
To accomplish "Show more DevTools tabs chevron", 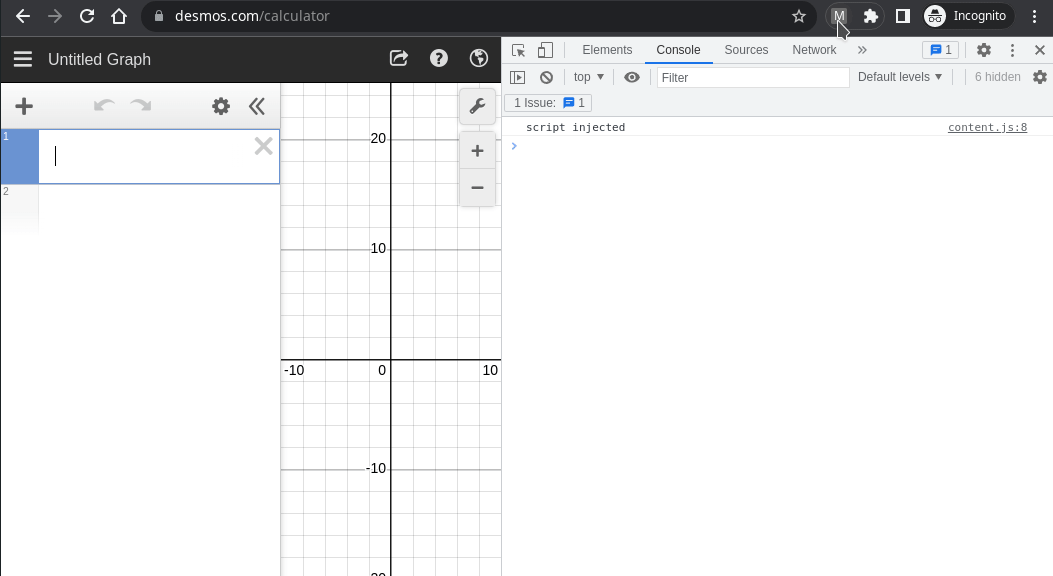I will pyautogui.click(x=862, y=50).
